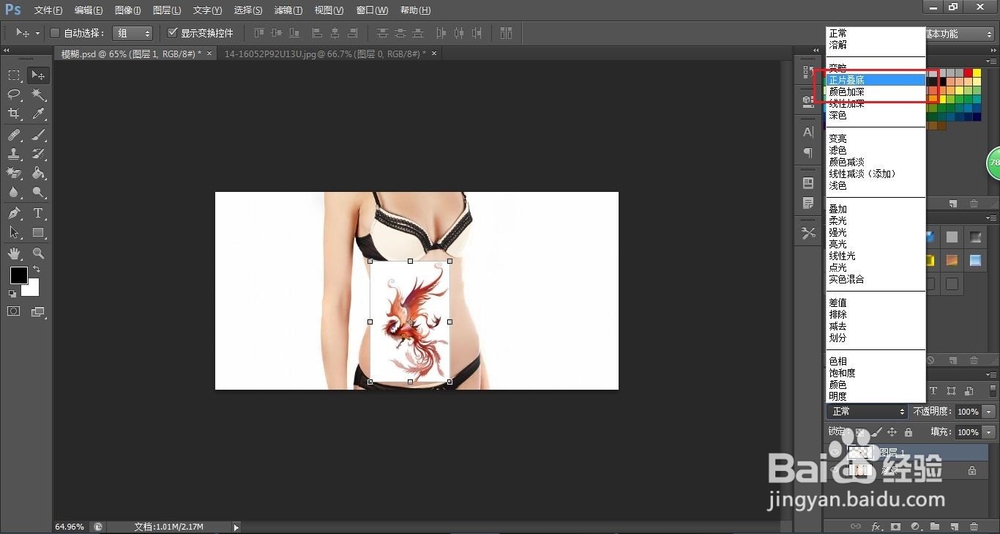Select the Hand tool
The width and height of the screenshot is (1000, 534).
click(x=13, y=253)
